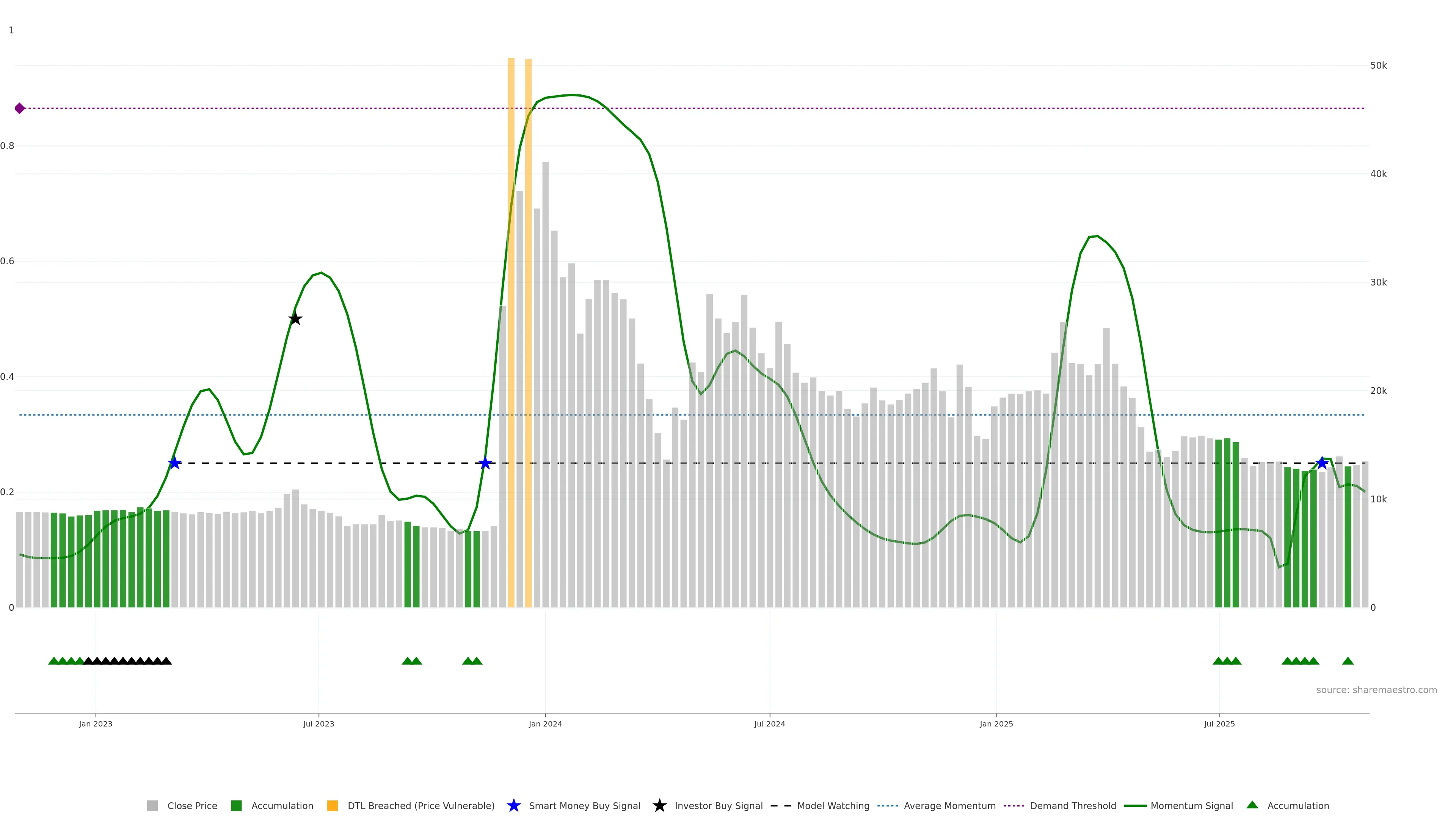Click the gray Close Price legend swatch

pos(152,805)
